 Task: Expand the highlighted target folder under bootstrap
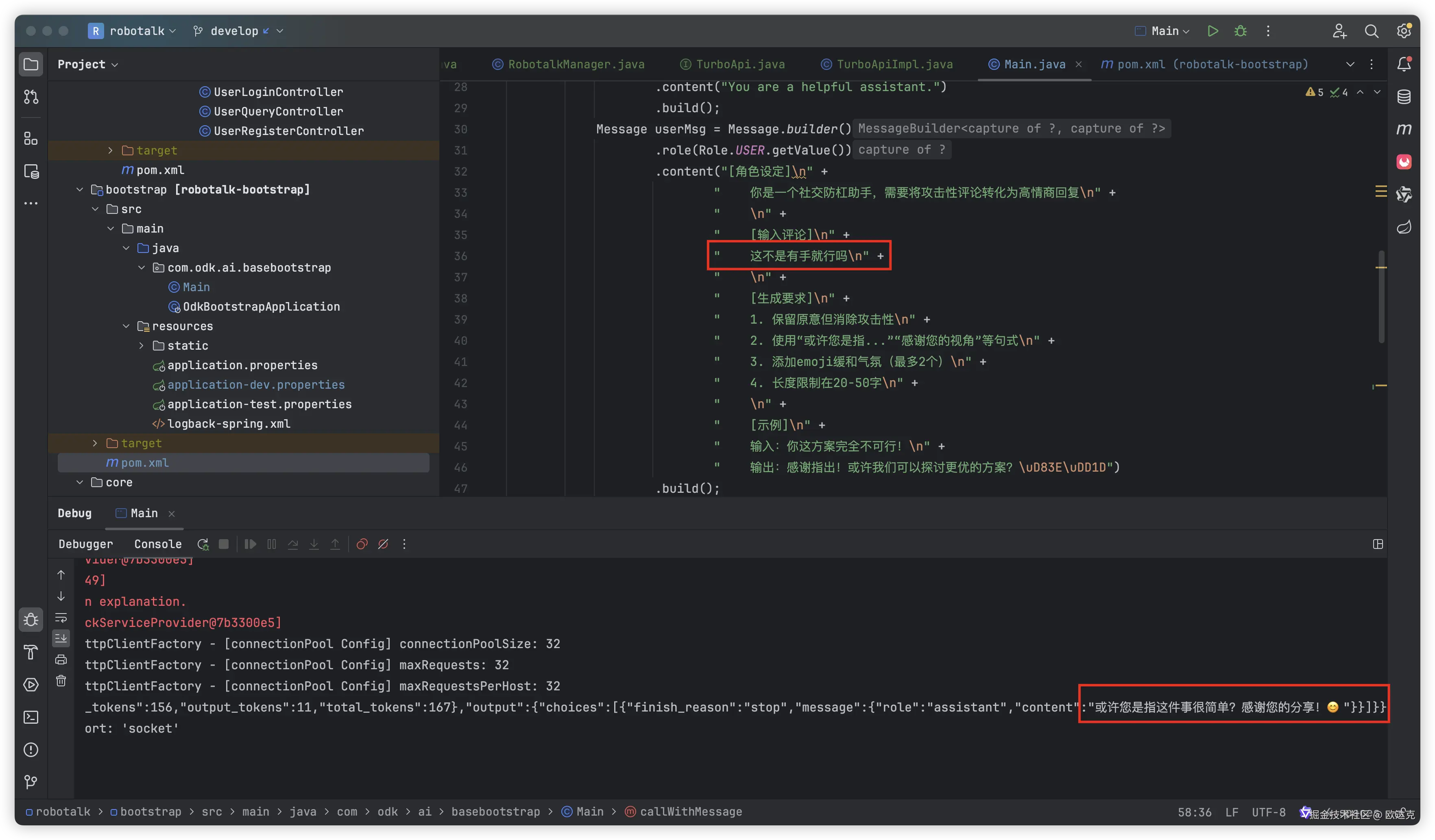(95, 443)
